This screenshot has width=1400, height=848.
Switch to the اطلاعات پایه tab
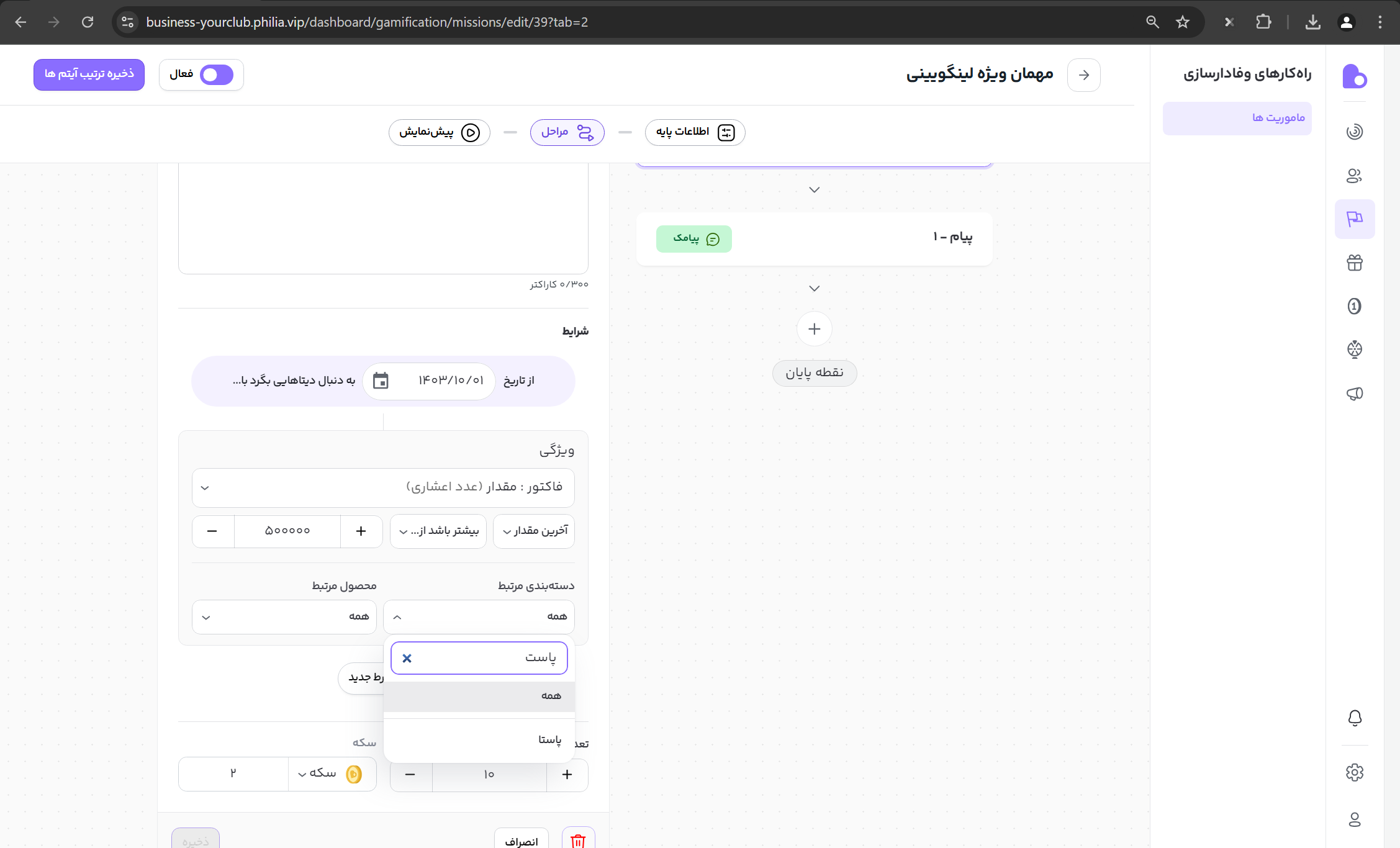(x=695, y=132)
